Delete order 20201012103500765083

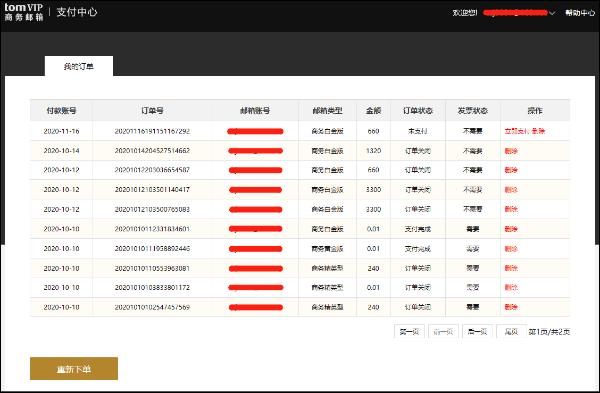511,209
